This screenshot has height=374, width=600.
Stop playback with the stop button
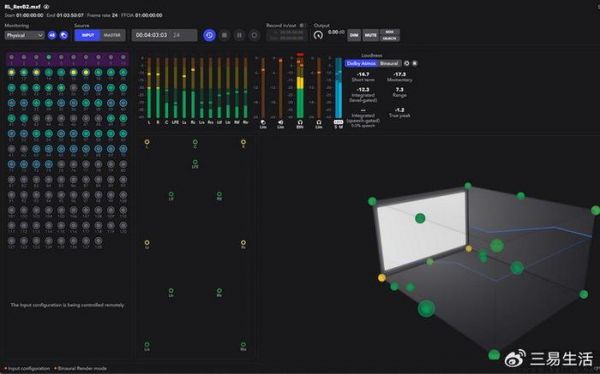(224, 35)
